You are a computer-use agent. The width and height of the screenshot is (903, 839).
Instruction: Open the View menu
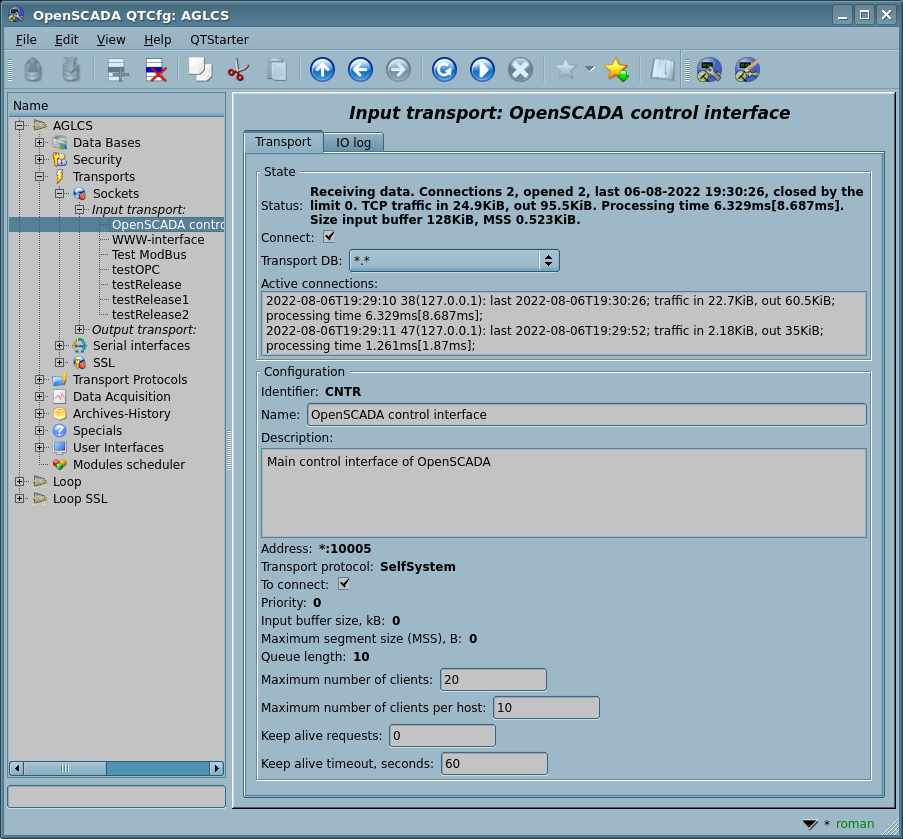pyautogui.click(x=111, y=40)
